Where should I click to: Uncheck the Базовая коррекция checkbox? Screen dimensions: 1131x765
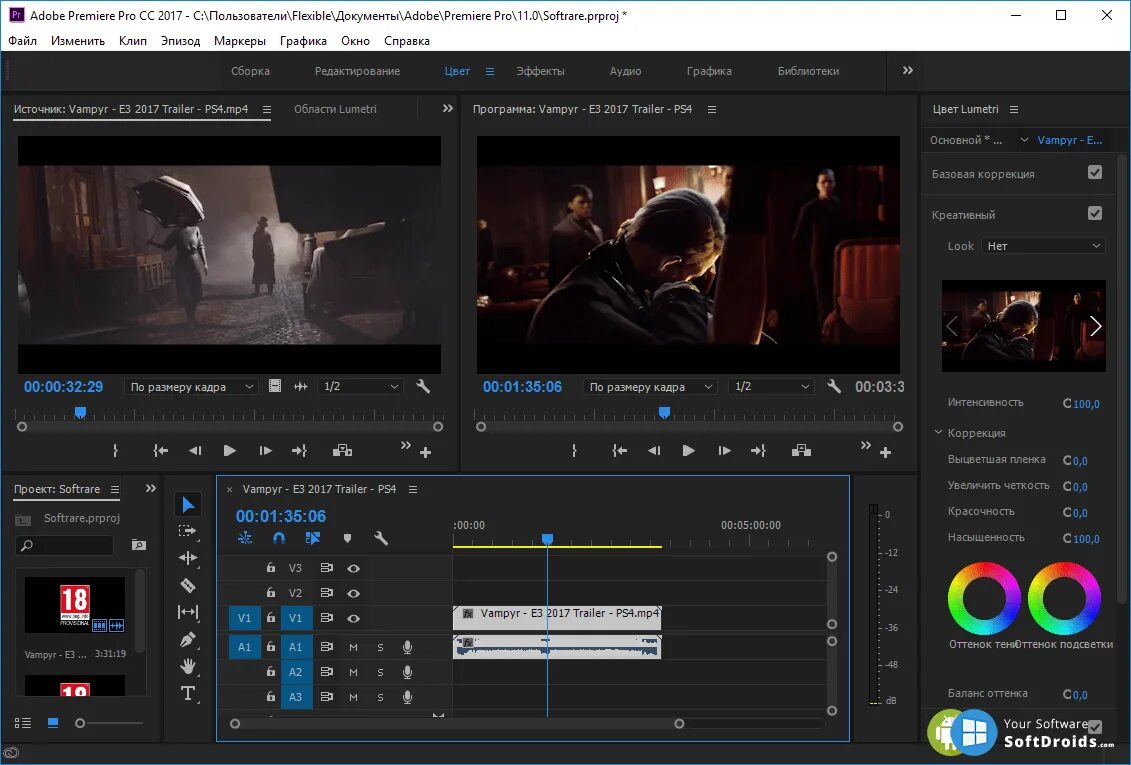tap(1095, 172)
